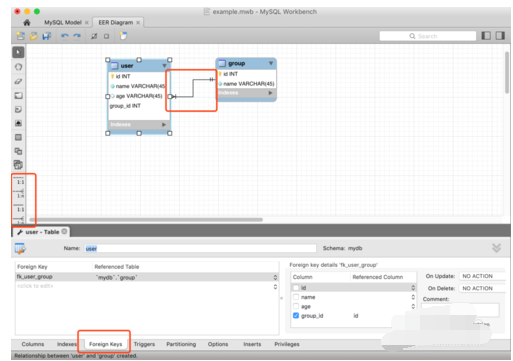Toggle the grid display icon

tap(94, 36)
